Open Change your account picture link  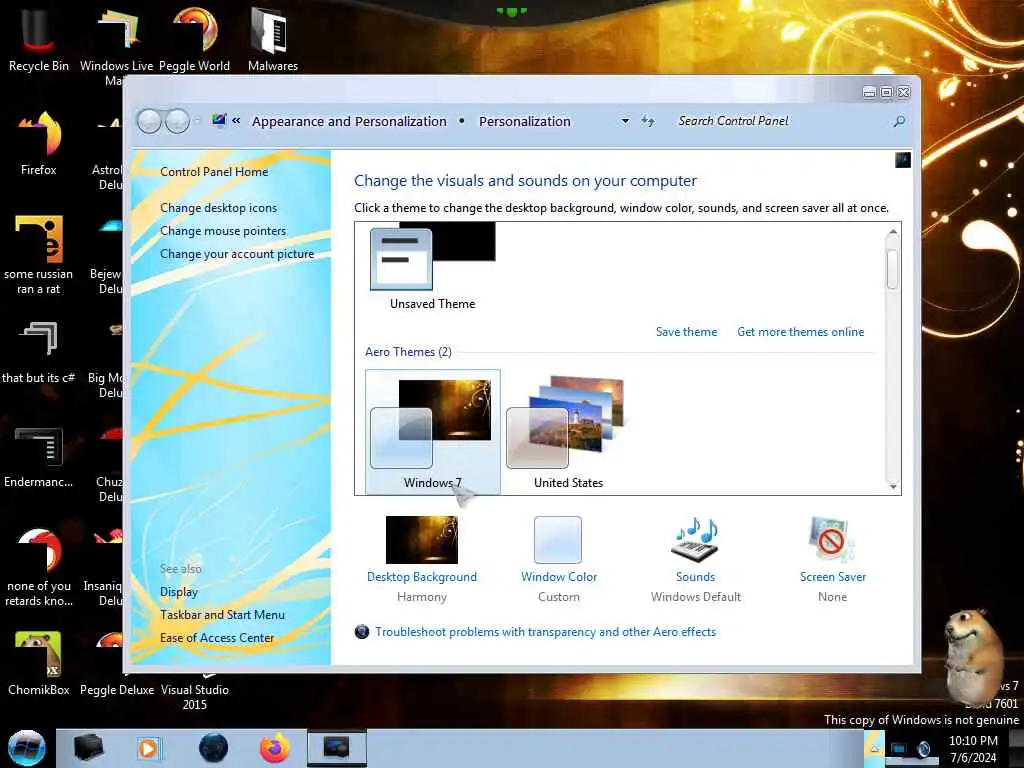tap(237, 254)
